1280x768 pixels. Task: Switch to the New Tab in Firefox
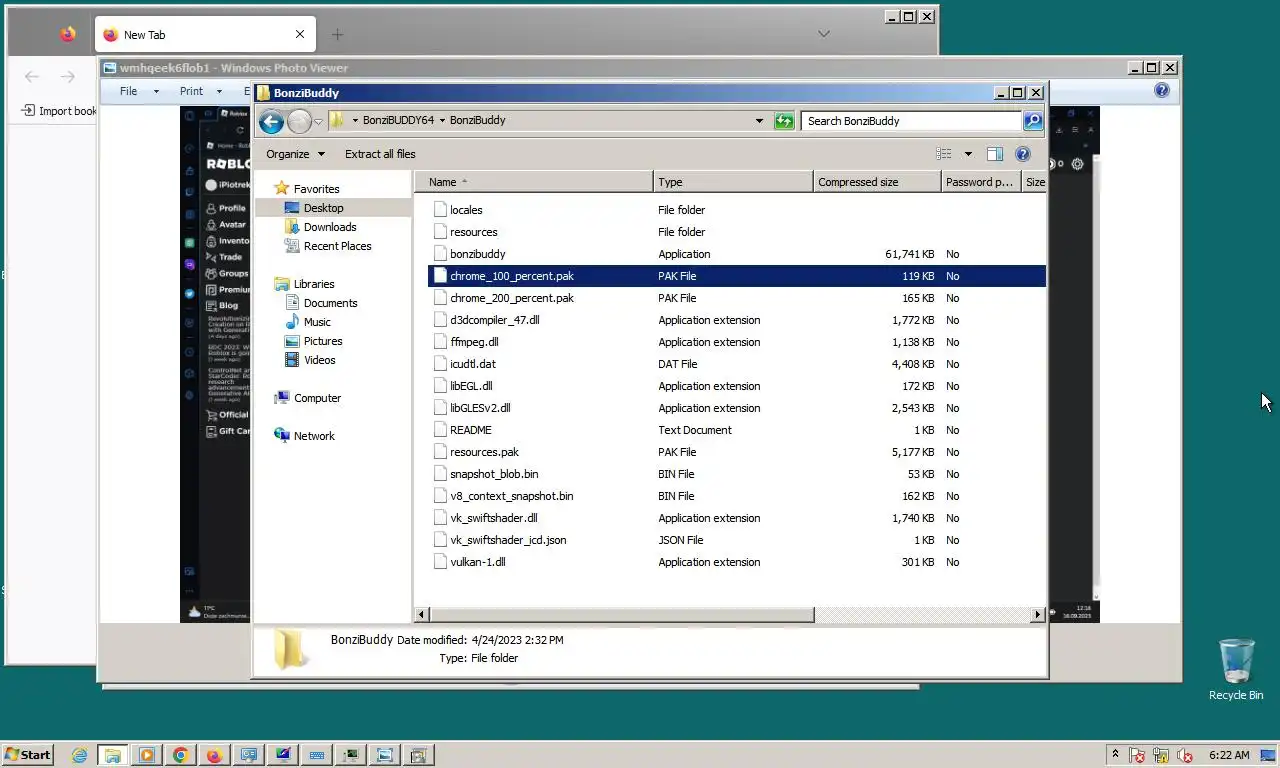[x=206, y=34]
